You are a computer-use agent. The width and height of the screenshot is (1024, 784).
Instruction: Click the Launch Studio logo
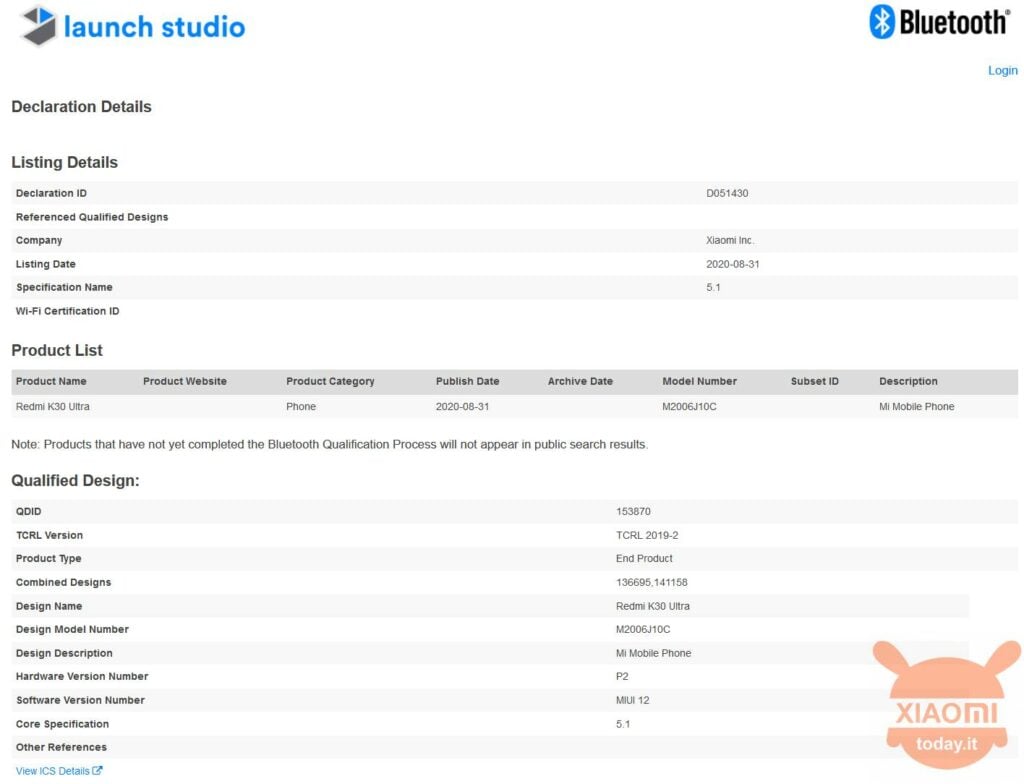point(133,26)
